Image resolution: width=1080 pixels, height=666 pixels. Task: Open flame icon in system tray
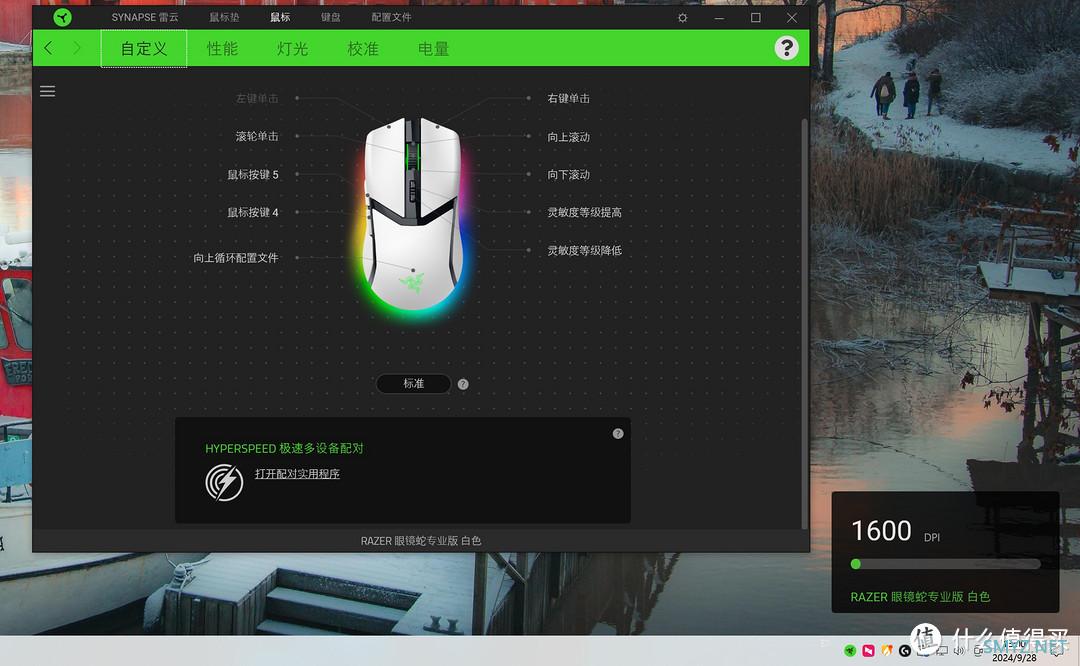point(886,650)
